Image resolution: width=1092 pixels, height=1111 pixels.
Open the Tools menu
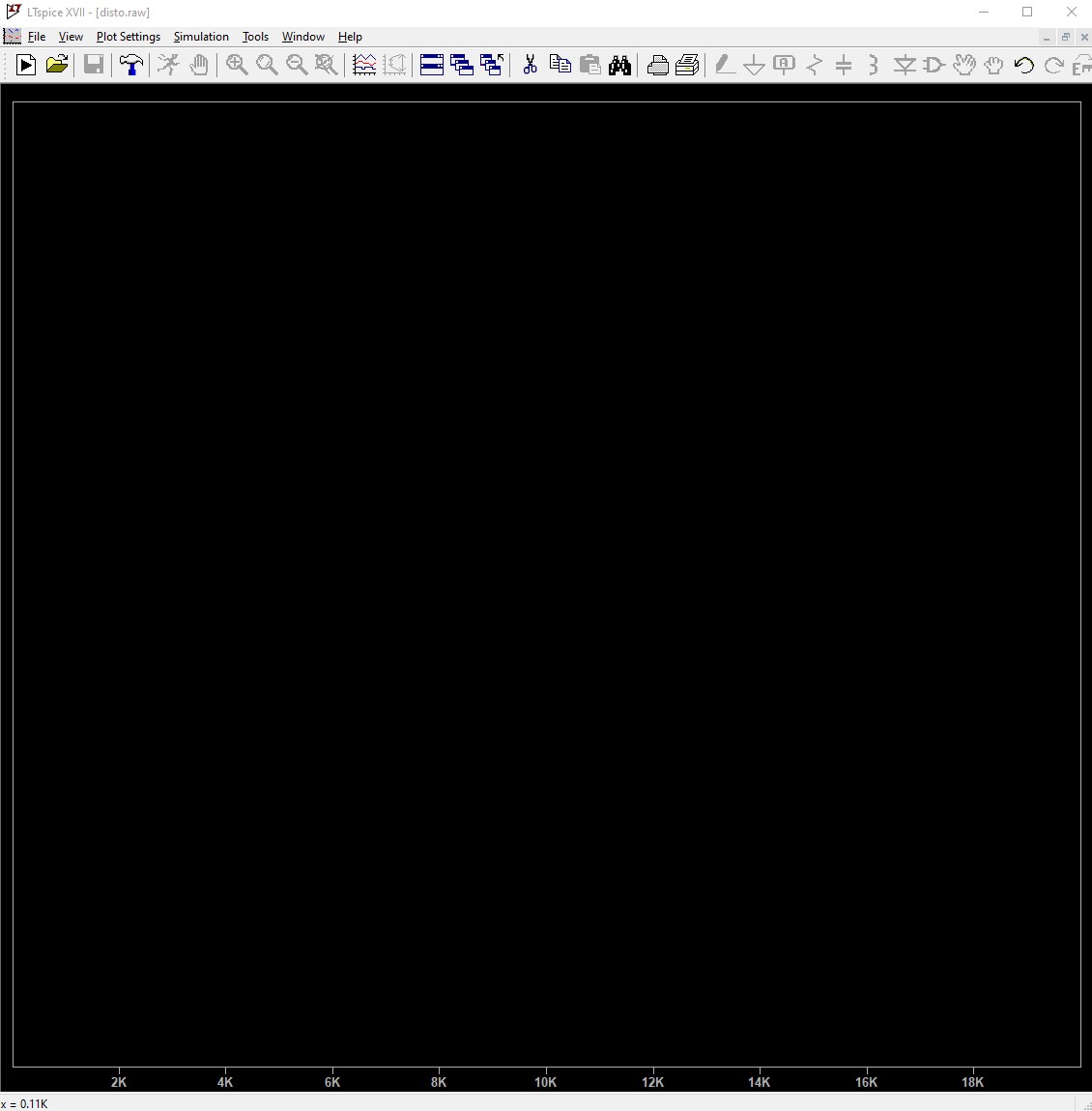255,36
